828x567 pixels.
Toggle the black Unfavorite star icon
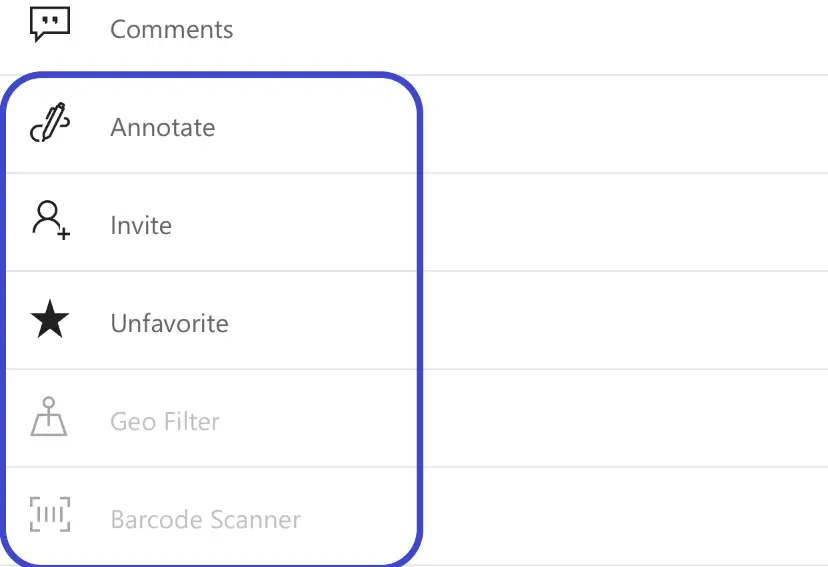(50, 319)
